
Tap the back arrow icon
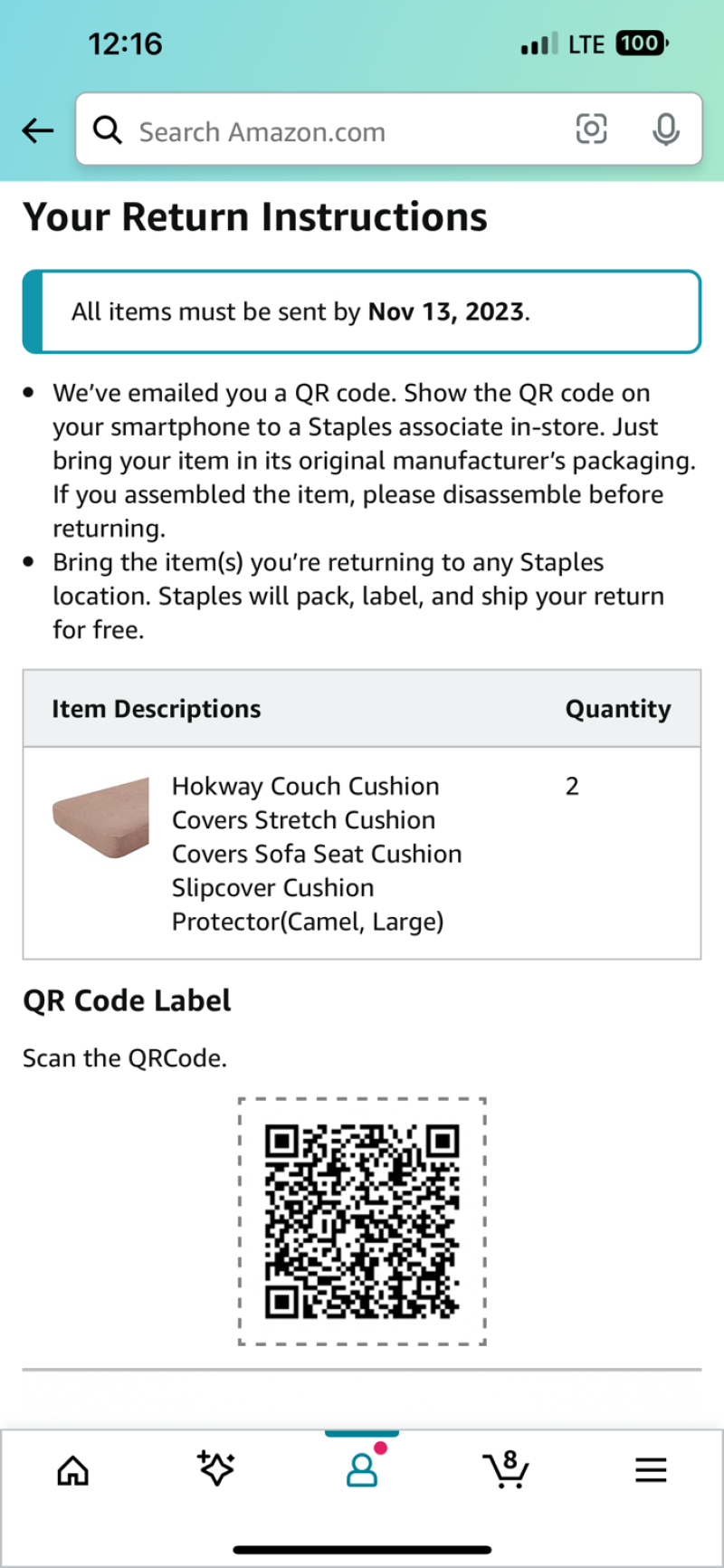click(38, 130)
